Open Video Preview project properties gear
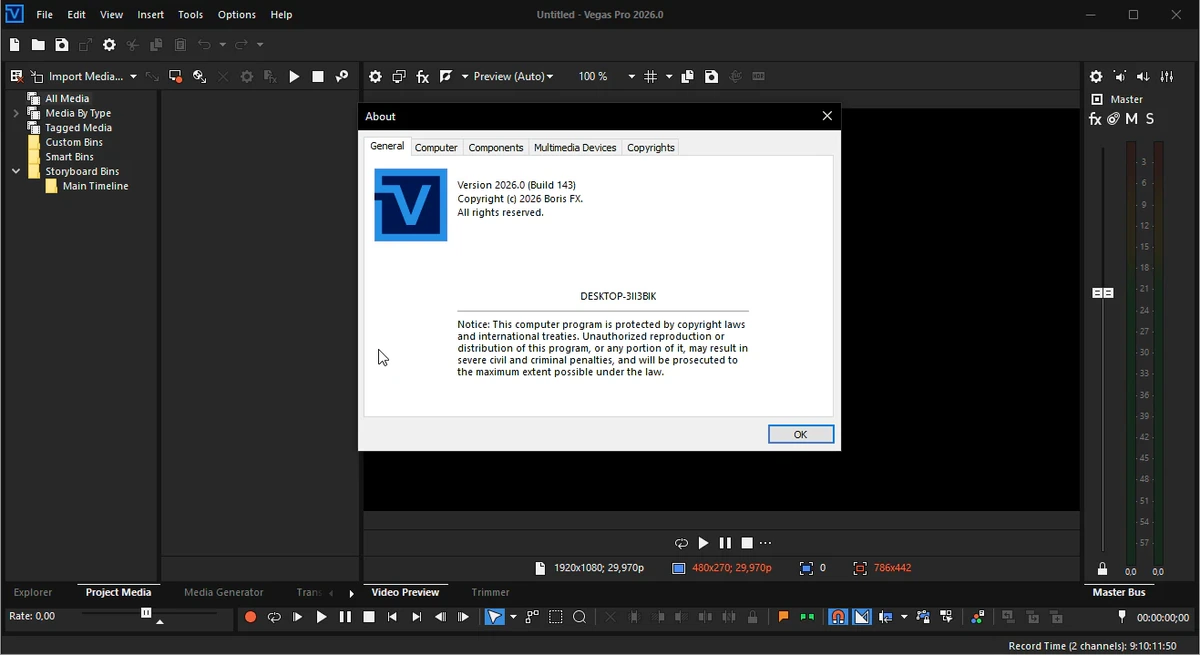Image resolution: width=1200 pixels, height=655 pixels. pyautogui.click(x=375, y=77)
